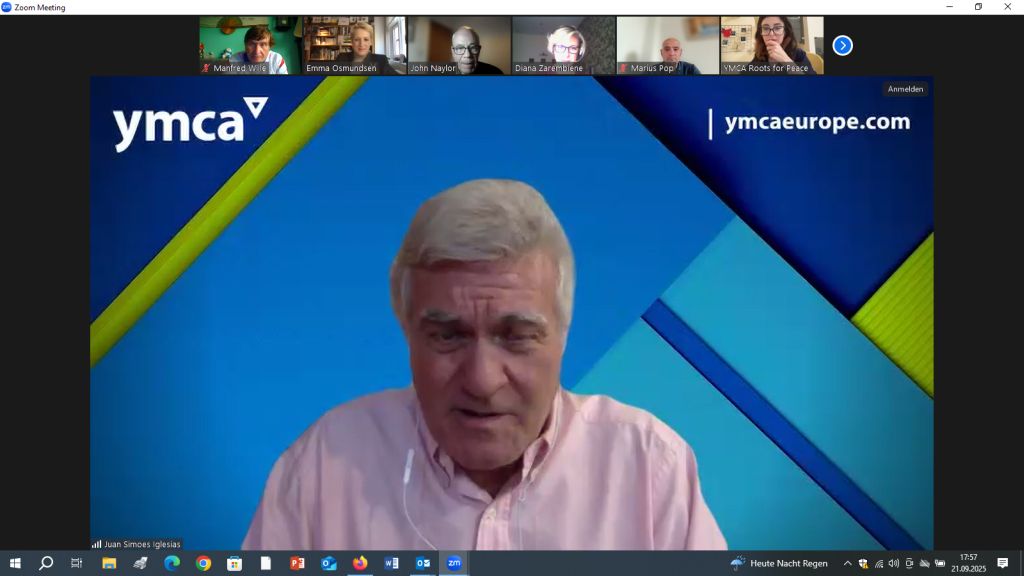The width and height of the screenshot is (1024, 576).
Task: Open Microsoft Edge from the taskbar
Action: click(172, 563)
